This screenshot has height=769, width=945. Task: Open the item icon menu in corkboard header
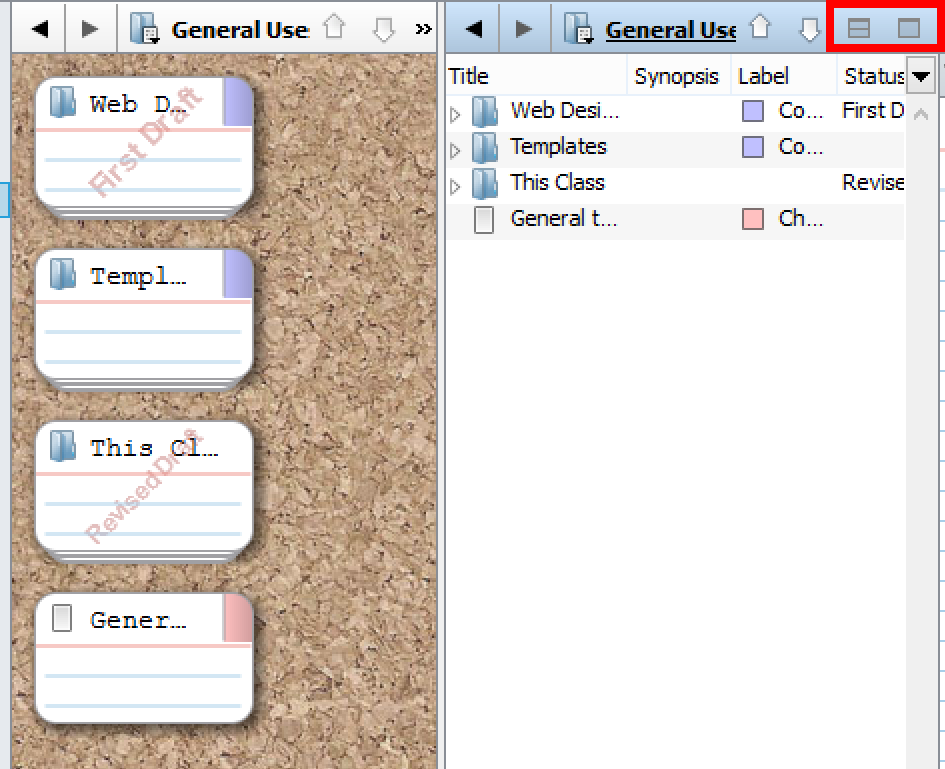(x=144, y=30)
